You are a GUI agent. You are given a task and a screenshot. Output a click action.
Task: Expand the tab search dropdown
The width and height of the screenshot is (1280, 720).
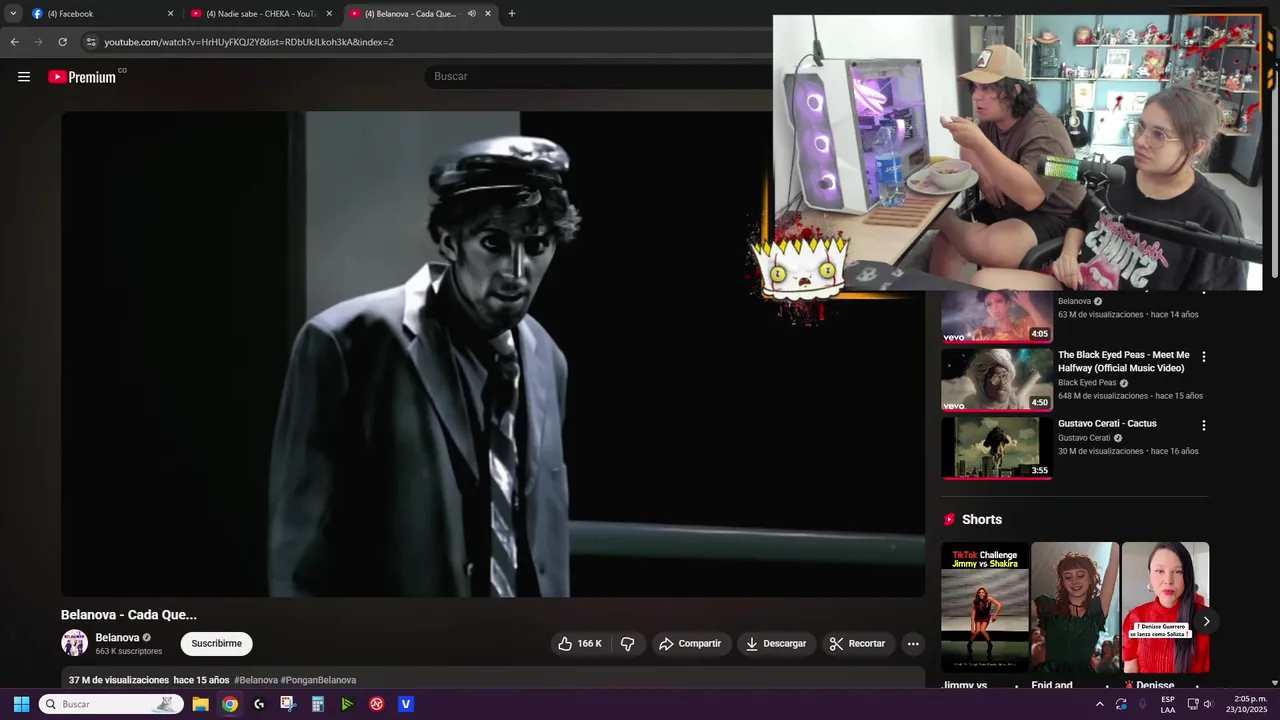[13, 14]
